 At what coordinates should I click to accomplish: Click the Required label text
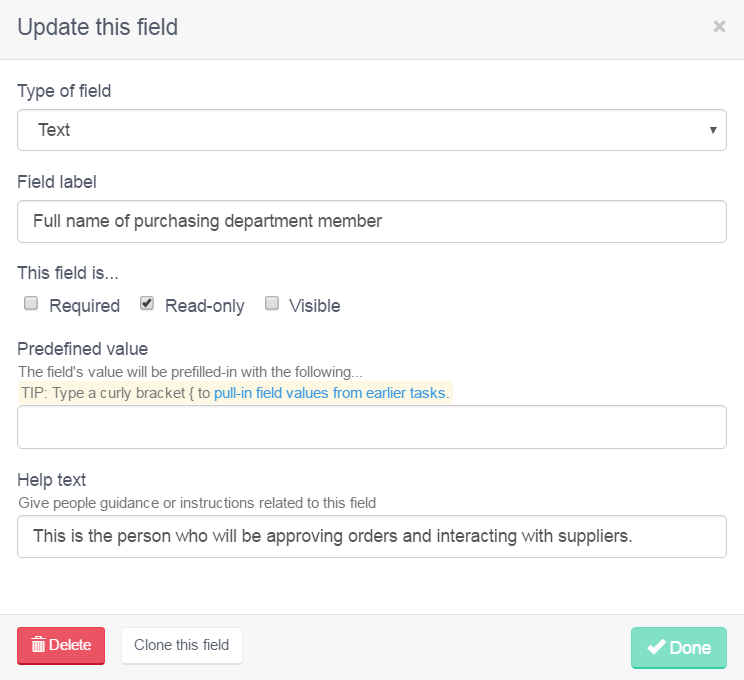tap(84, 306)
